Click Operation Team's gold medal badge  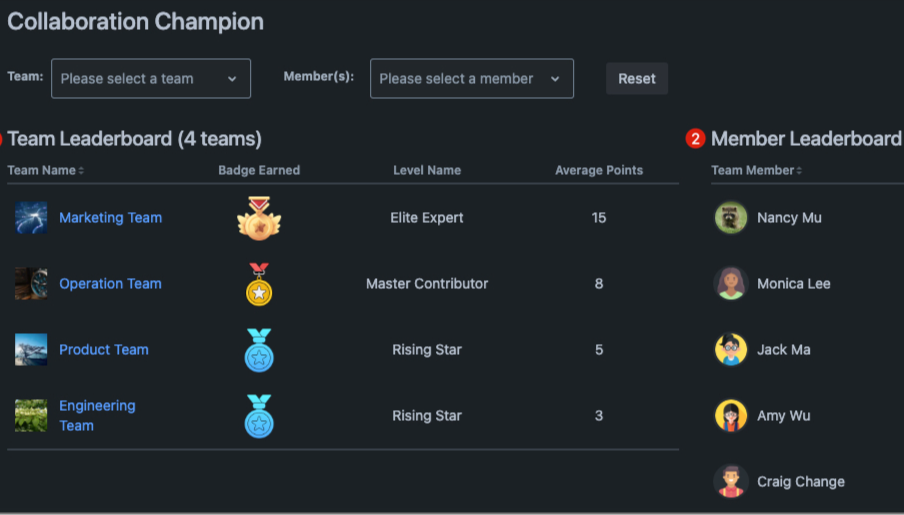(259, 284)
